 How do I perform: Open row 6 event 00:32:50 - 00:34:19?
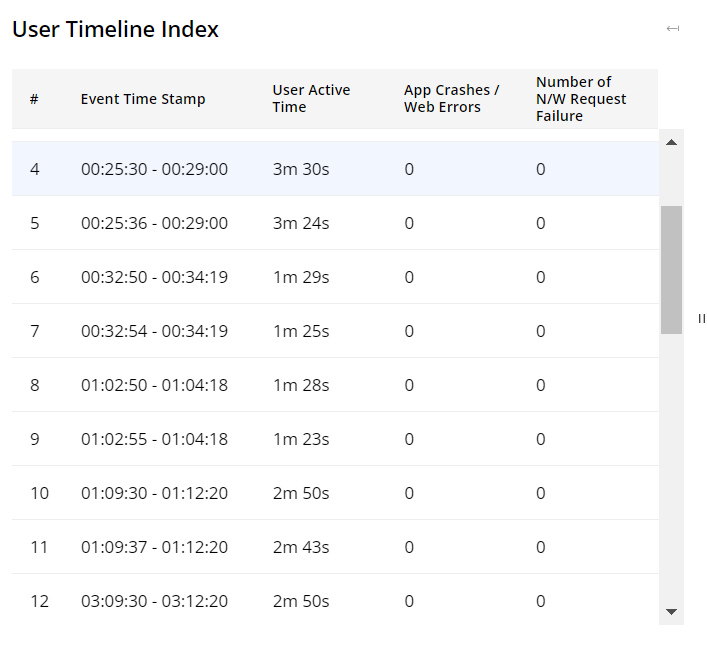point(154,277)
